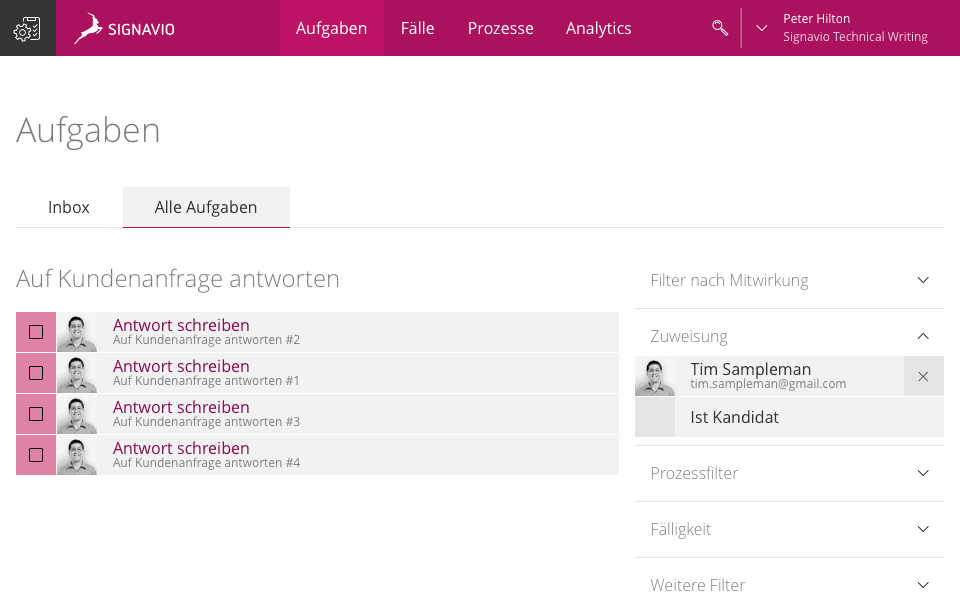Expand the Filter nach Mitwirkung section
The height and width of the screenshot is (608, 960).
(789, 280)
